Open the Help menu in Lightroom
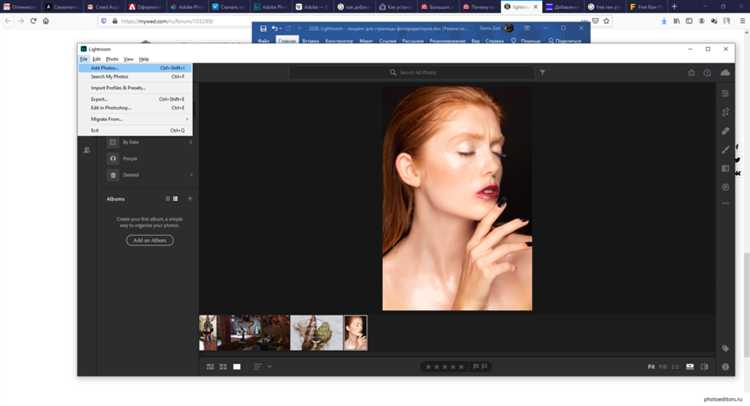This screenshot has width=750, height=406. pos(144,59)
